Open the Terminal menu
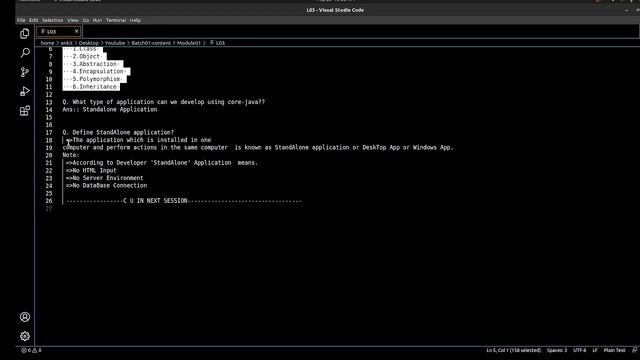Screen dimensions: 640x360 [x=116, y=20]
